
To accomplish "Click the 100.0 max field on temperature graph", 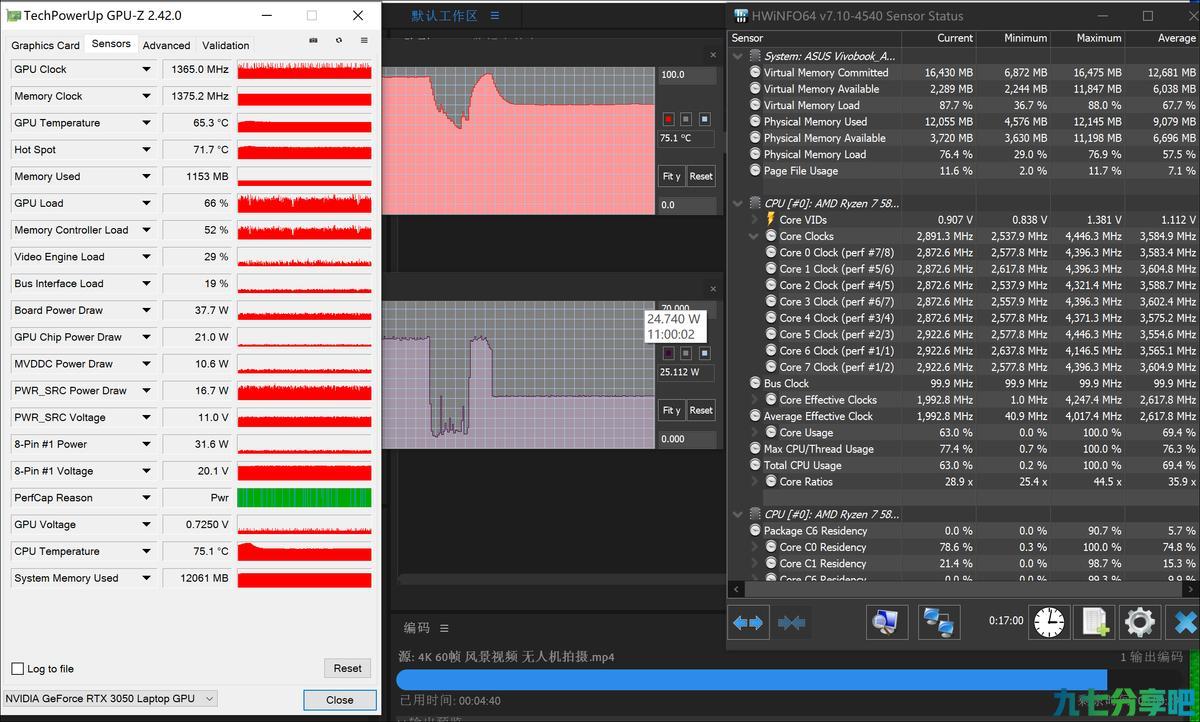I will [687, 75].
